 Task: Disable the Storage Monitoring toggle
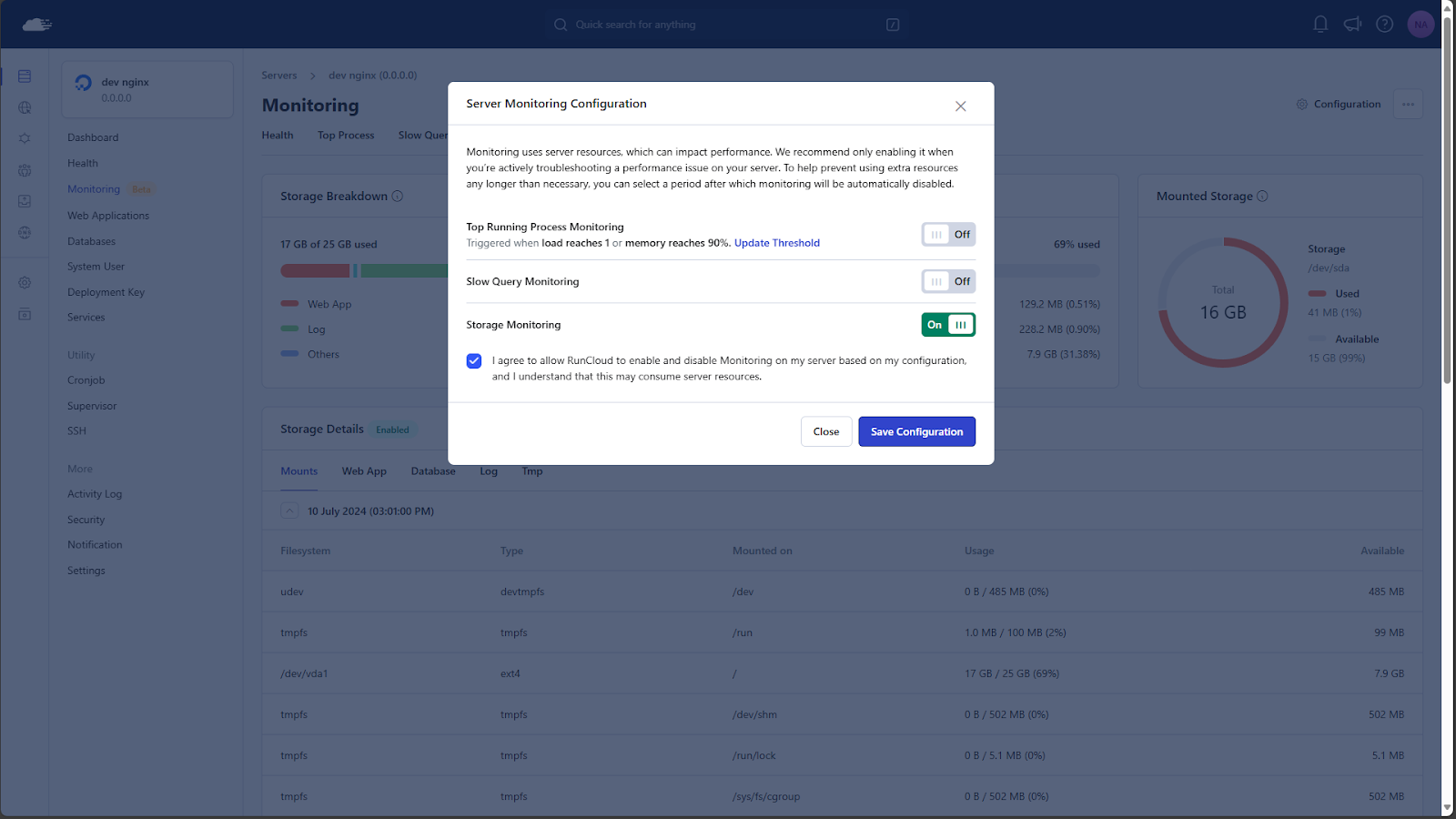click(948, 325)
